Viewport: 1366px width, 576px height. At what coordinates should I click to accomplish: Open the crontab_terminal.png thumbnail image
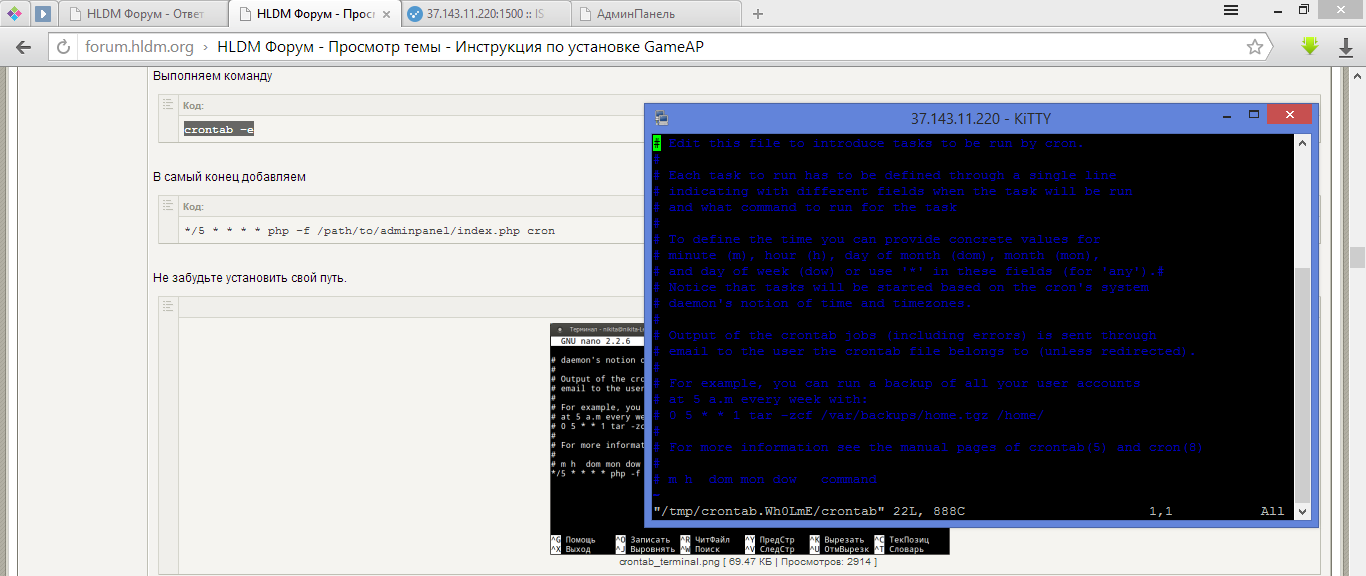(600, 430)
